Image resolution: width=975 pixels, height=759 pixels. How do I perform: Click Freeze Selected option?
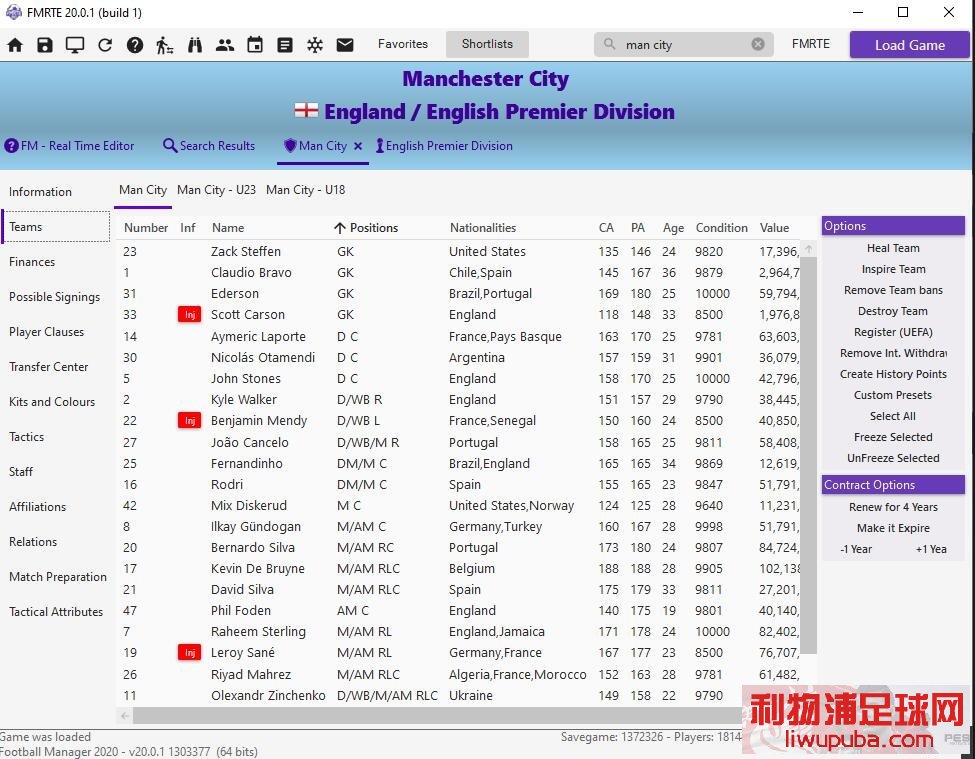[x=893, y=437]
